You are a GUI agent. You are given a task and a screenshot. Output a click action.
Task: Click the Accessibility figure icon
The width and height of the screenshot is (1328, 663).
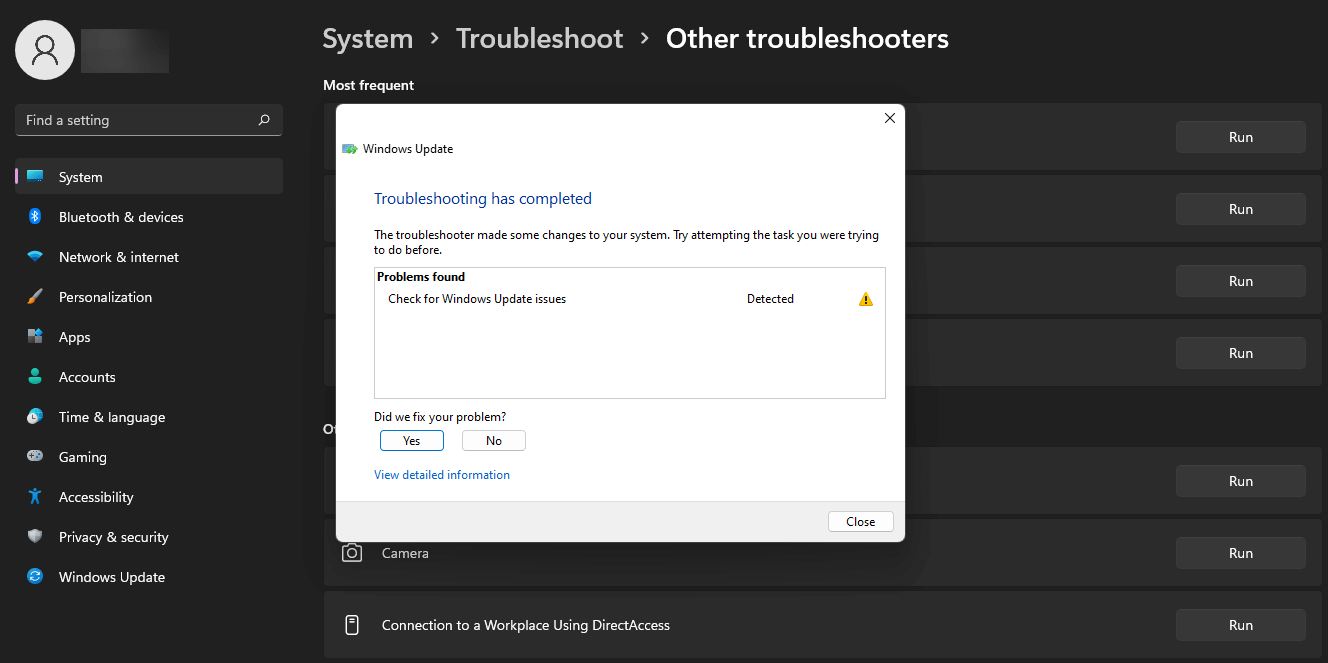tap(35, 497)
